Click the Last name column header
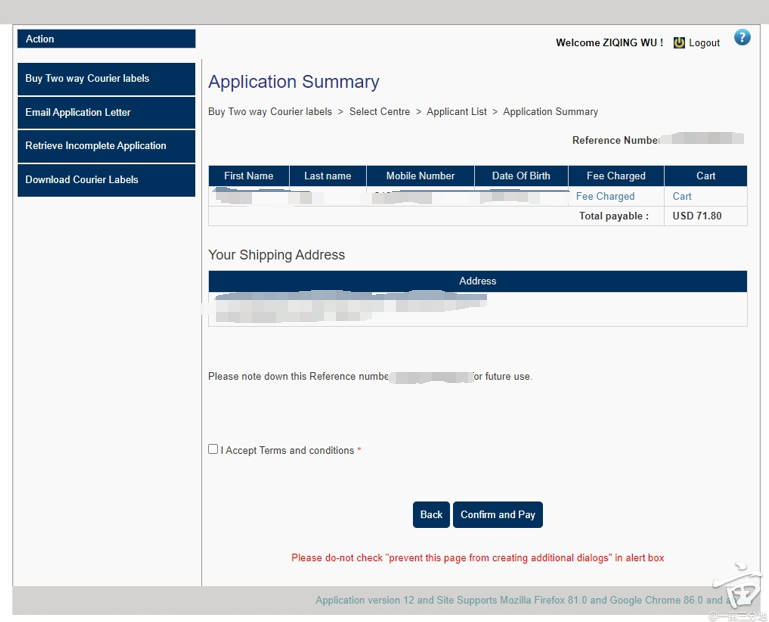The width and height of the screenshot is (769, 622). (x=327, y=176)
